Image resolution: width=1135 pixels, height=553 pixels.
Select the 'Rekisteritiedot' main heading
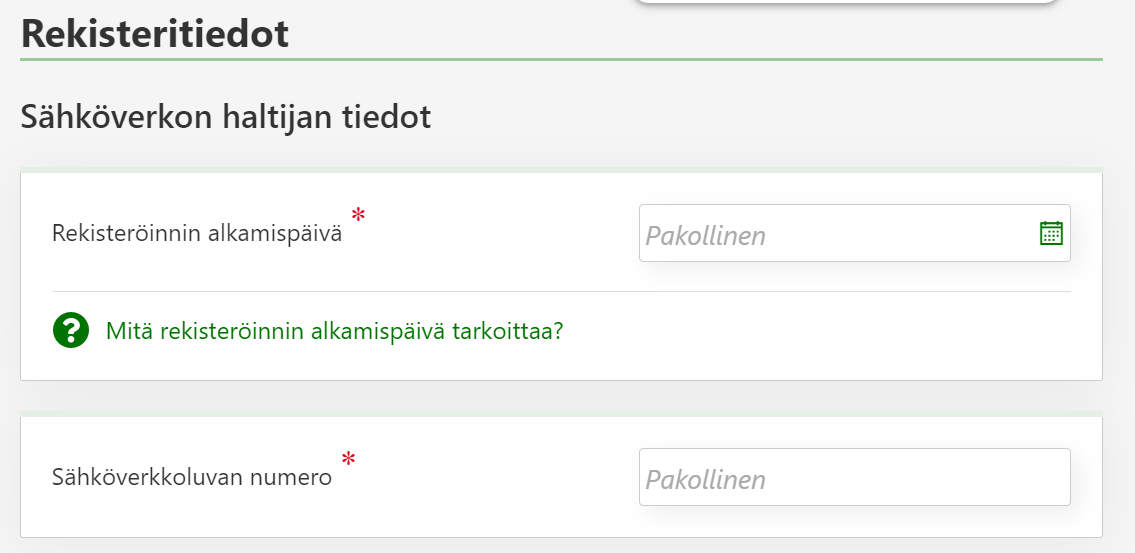pyautogui.click(x=155, y=34)
